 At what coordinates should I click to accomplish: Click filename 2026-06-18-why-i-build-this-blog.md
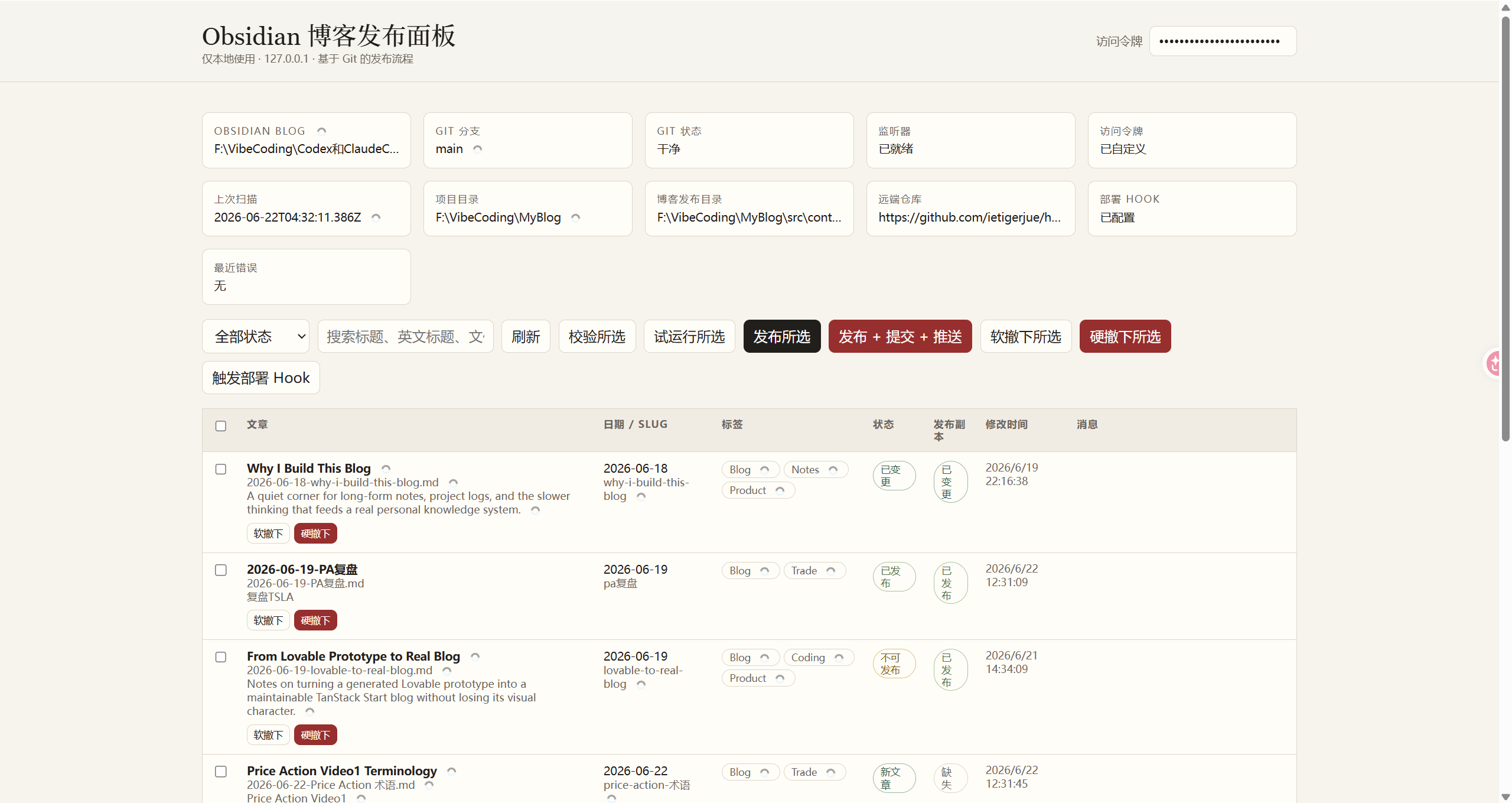[x=343, y=483]
